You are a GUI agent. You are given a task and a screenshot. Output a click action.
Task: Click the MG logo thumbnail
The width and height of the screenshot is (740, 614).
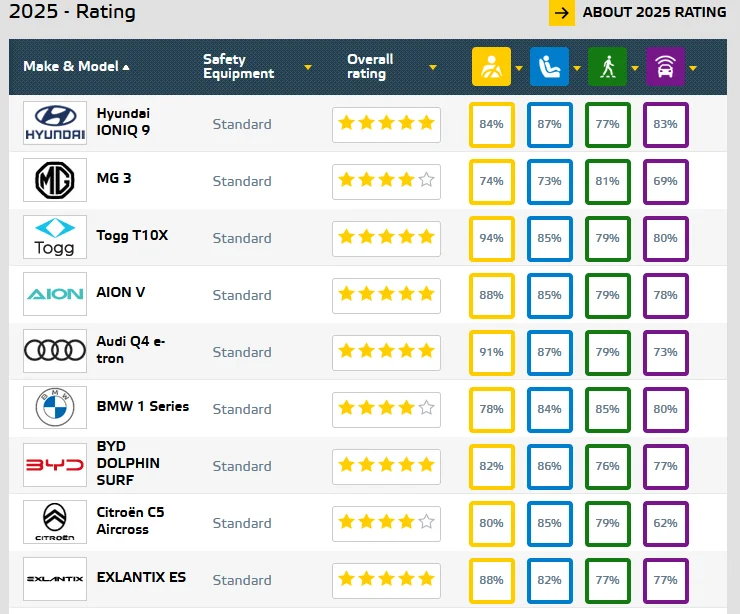click(x=55, y=180)
